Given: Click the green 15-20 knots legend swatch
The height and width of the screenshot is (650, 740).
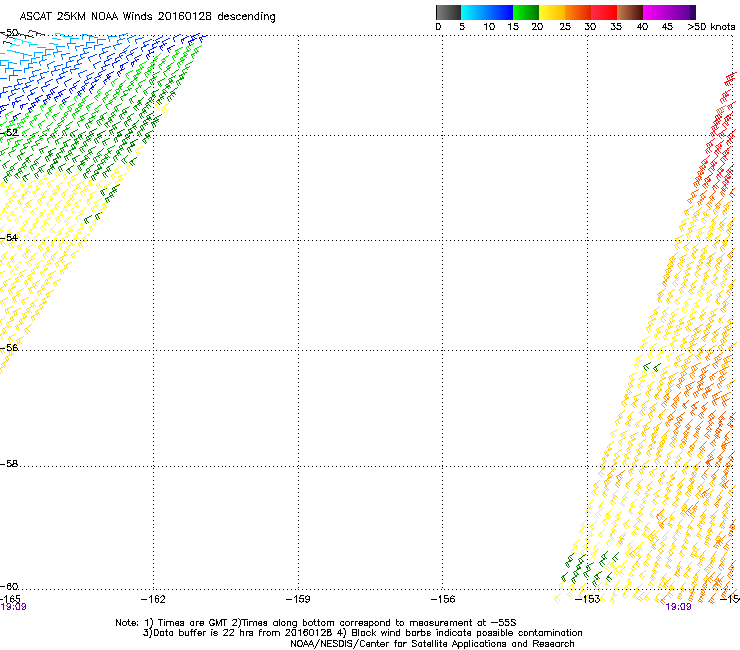Looking at the screenshot, I should tap(526, 12).
